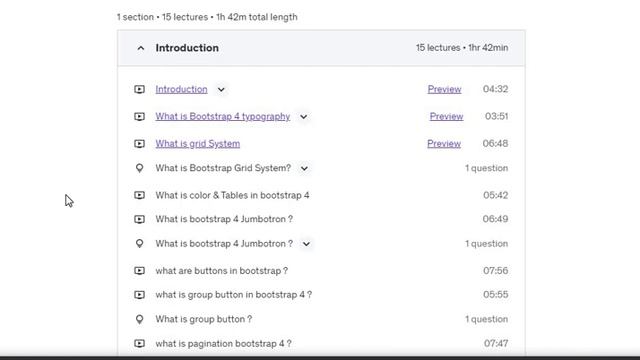
Task: Expand What is Bootstrap Grid System? quiz arrow
Action: coord(304,168)
